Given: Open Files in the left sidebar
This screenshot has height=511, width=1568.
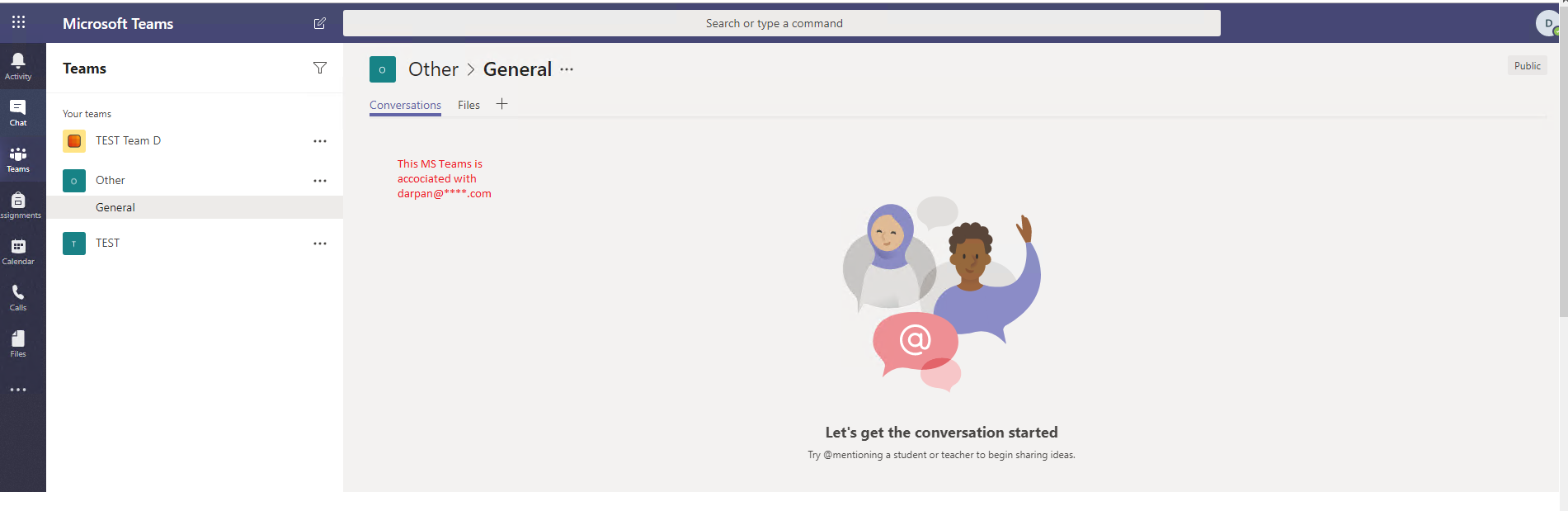Looking at the screenshot, I should click(x=18, y=344).
